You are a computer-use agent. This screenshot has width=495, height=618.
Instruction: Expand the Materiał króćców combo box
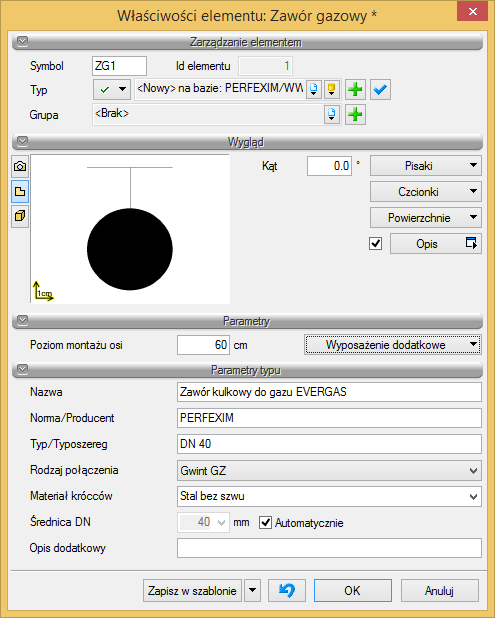tap(329, 496)
